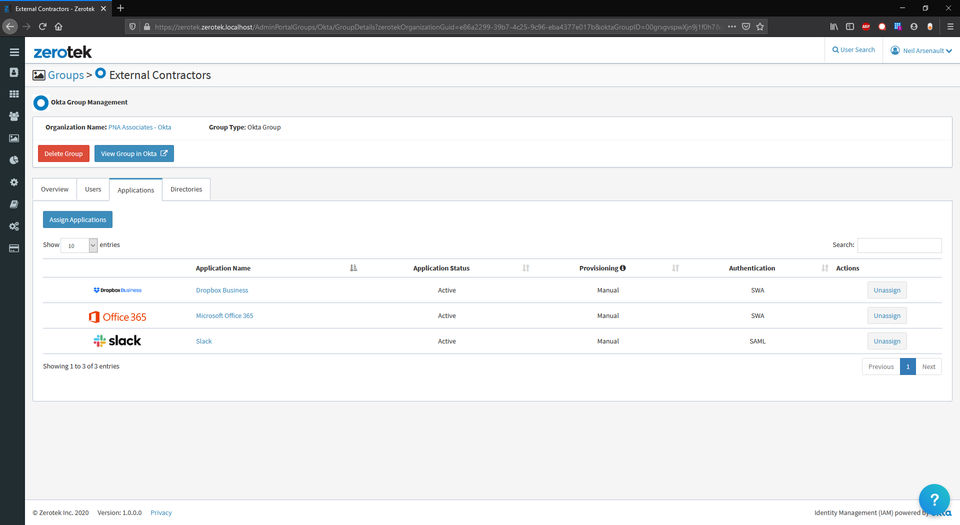Open the Privacy link in footer
The width and height of the screenshot is (960, 525).
click(161, 513)
